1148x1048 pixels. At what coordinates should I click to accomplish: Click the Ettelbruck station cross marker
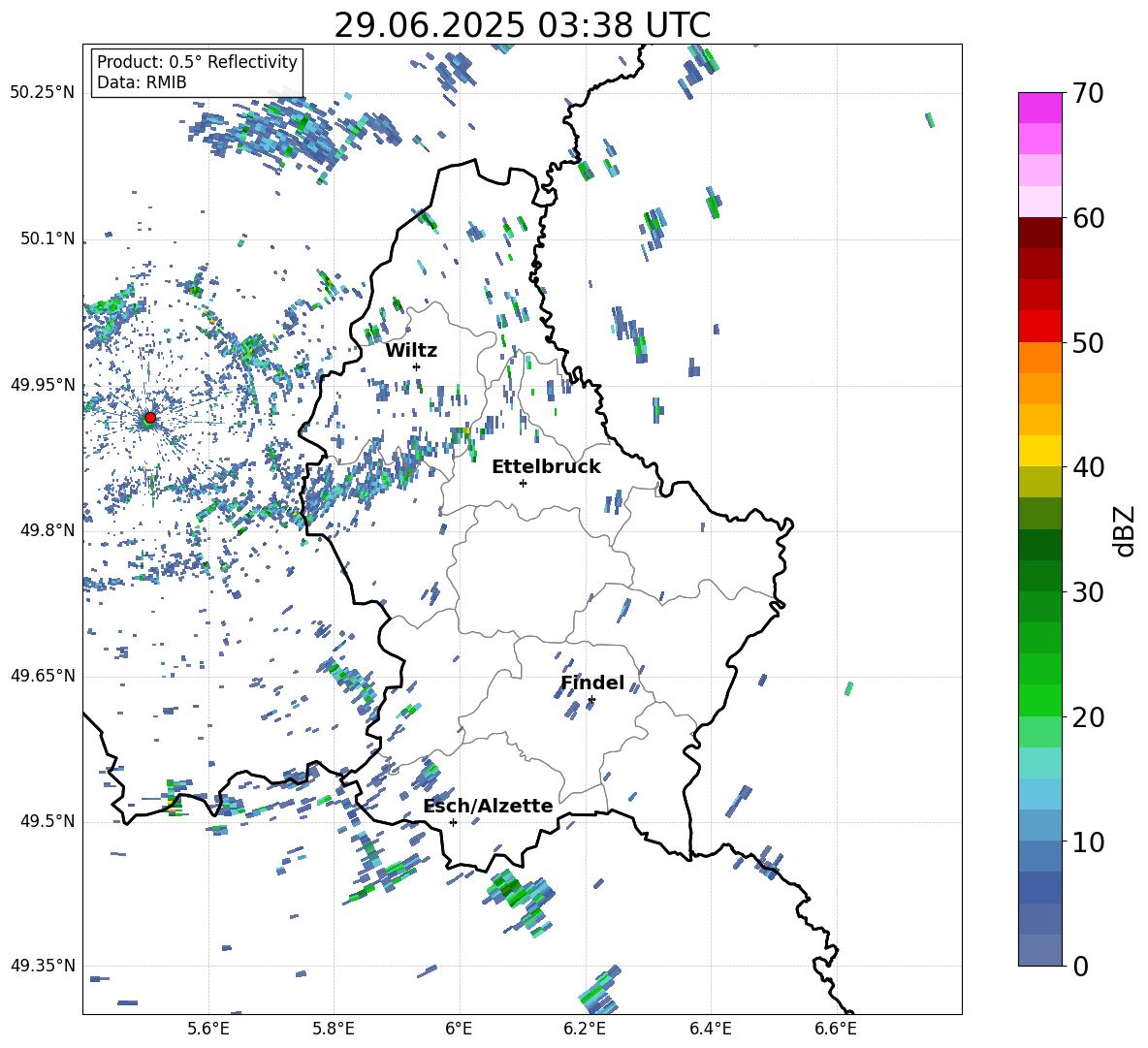[x=523, y=483]
